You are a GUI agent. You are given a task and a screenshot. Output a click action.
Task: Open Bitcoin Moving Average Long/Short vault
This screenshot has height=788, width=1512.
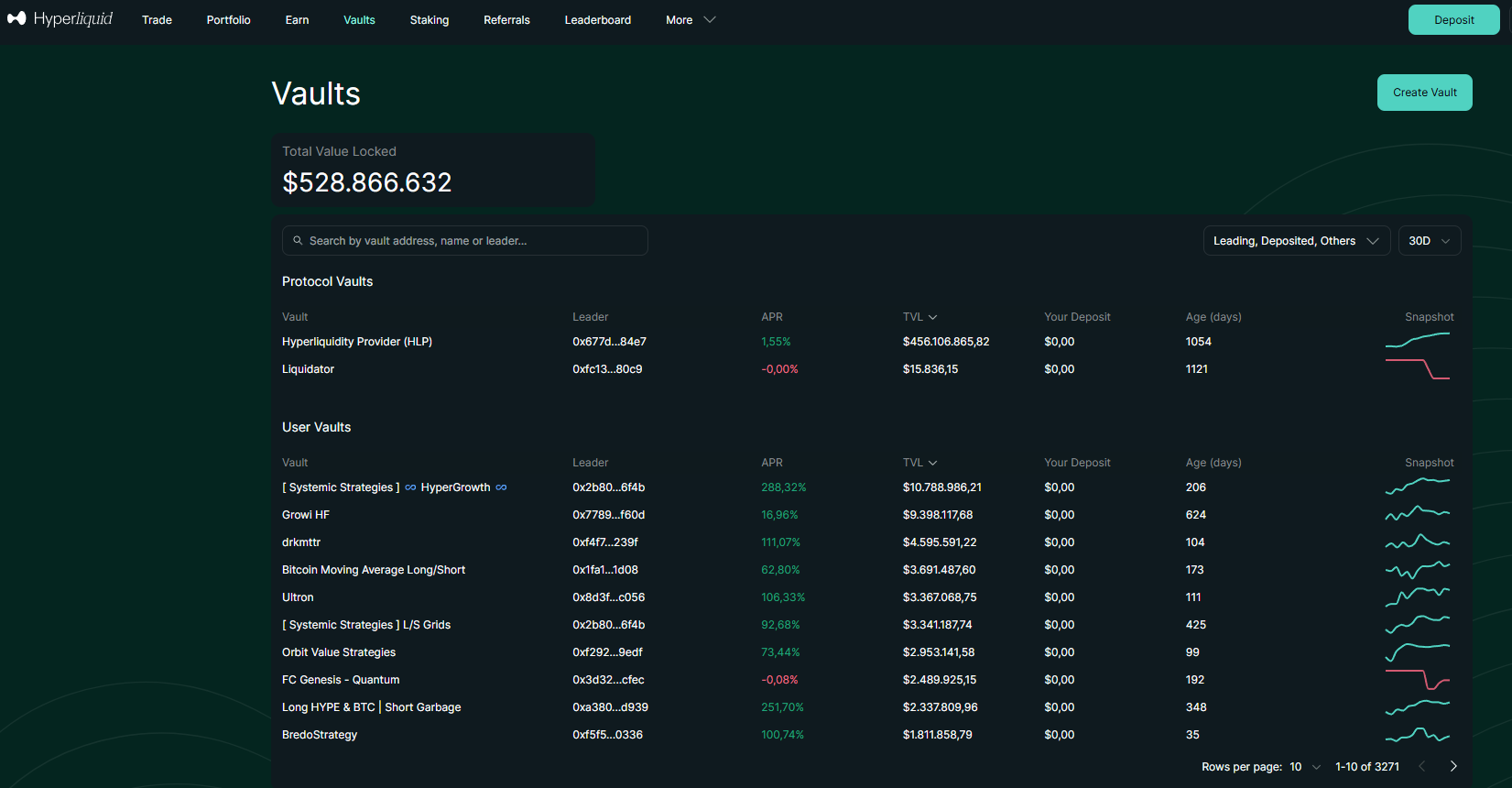(374, 570)
